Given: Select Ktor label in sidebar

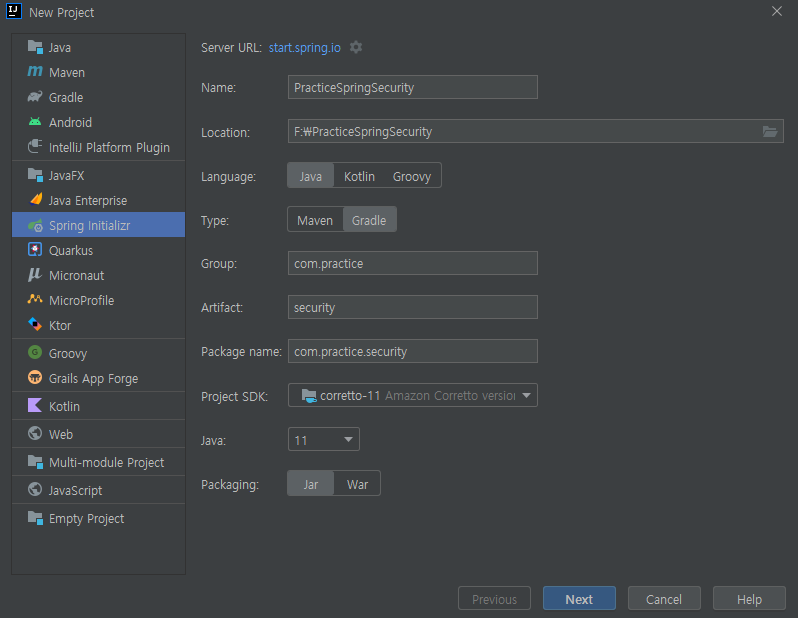Looking at the screenshot, I should (x=60, y=325).
